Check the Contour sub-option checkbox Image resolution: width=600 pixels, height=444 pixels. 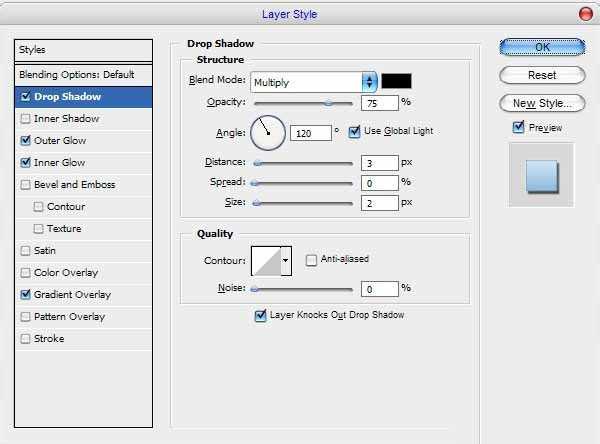coord(38,207)
